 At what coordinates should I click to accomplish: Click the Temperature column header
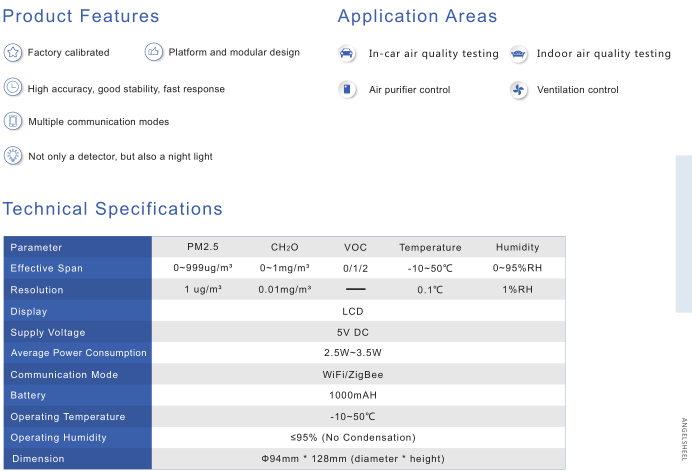coord(430,248)
